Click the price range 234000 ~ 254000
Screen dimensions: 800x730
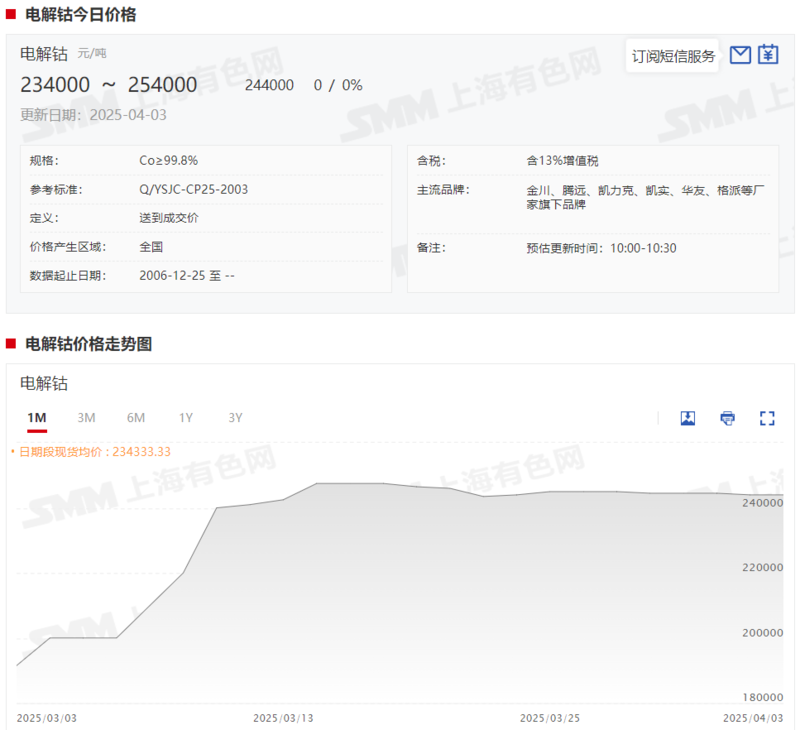point(109,85)
